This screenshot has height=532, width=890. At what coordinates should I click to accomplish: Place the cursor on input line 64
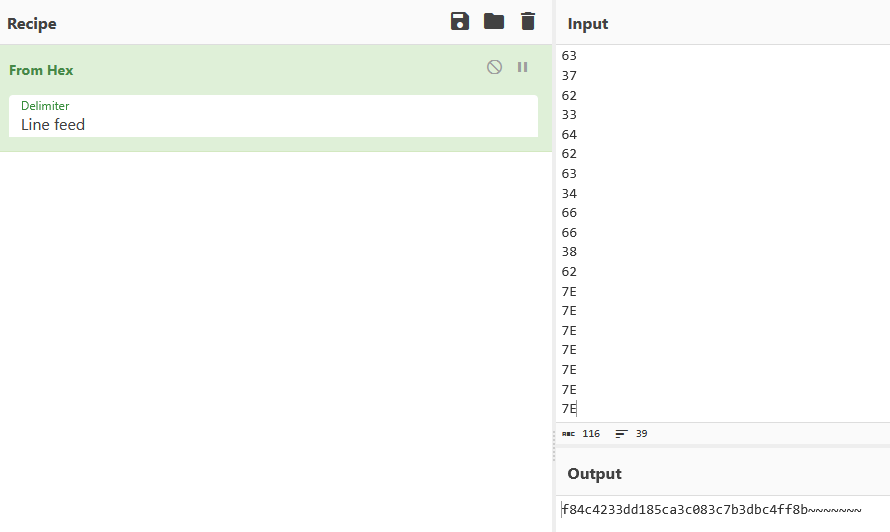[569, 135]
